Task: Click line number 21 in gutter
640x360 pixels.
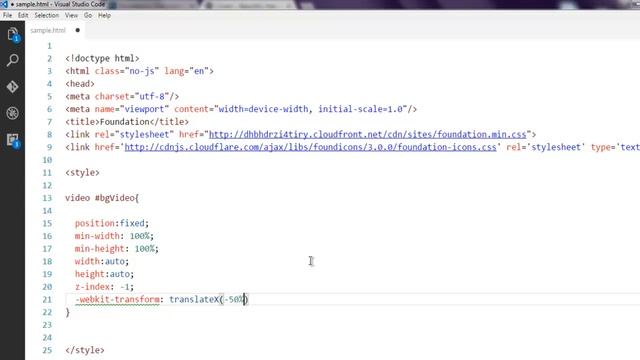Action: pos(47,299)
